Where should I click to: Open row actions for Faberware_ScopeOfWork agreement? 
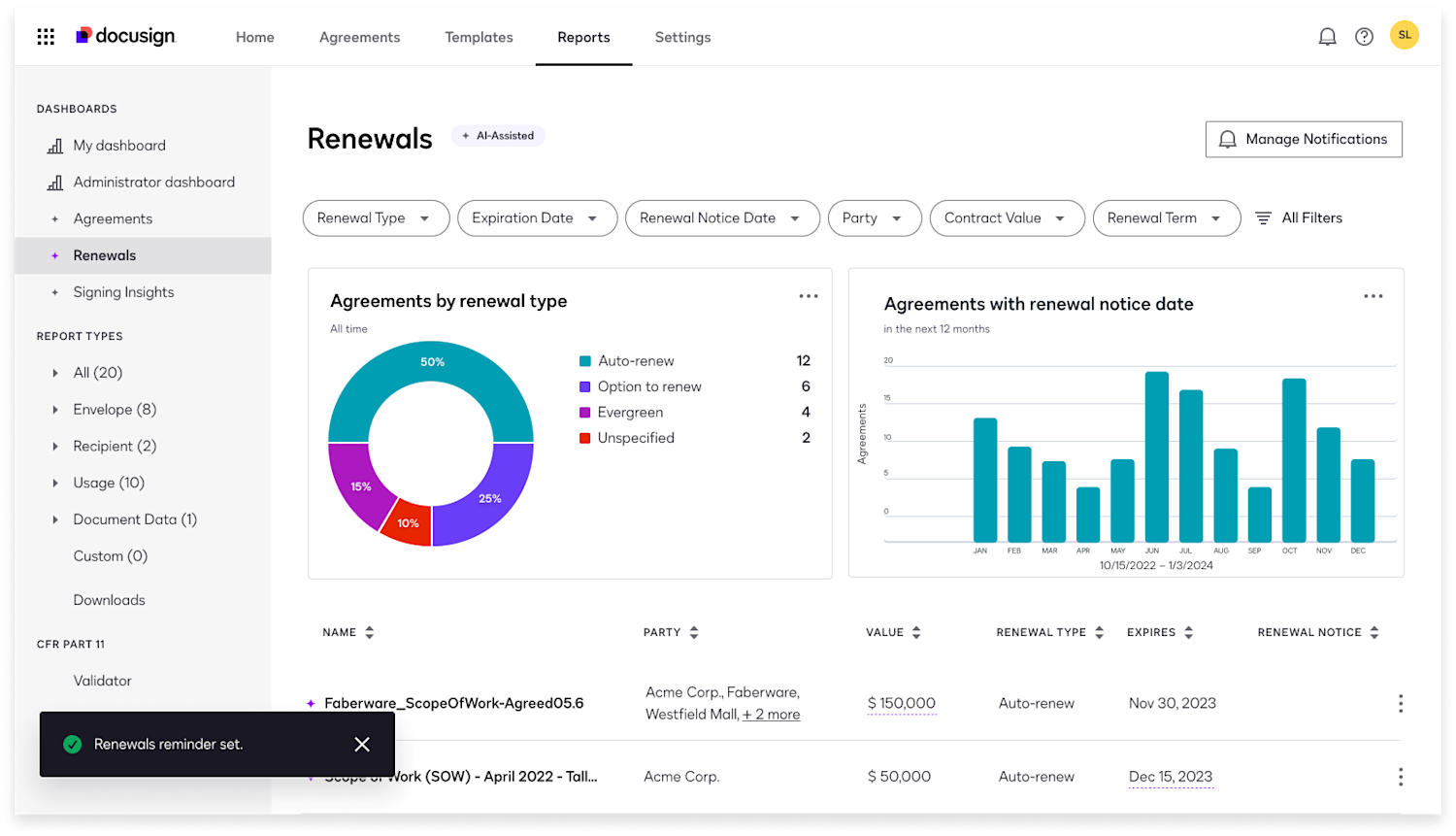1401,703
